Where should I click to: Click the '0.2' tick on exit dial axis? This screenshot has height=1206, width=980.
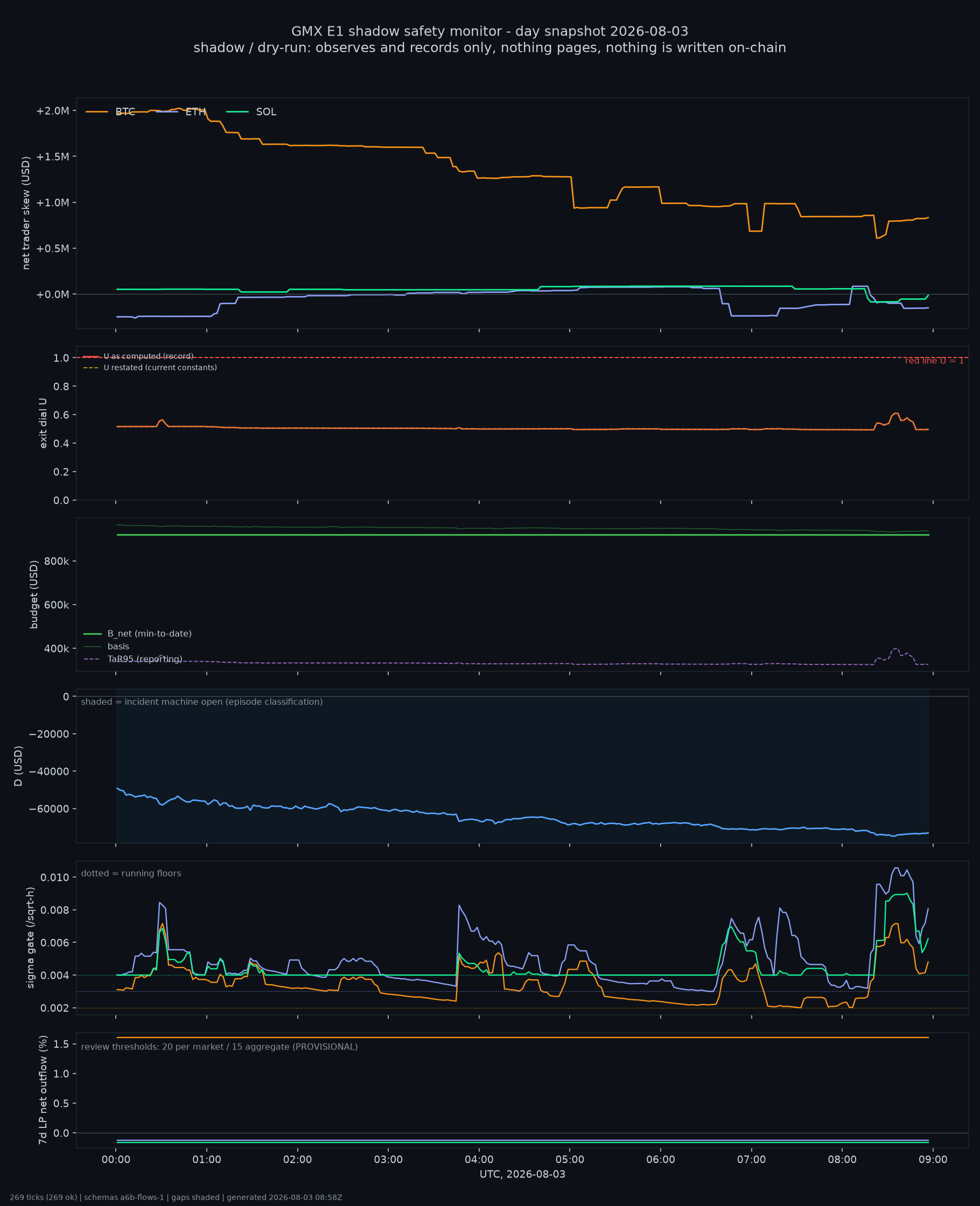point(61,472)
